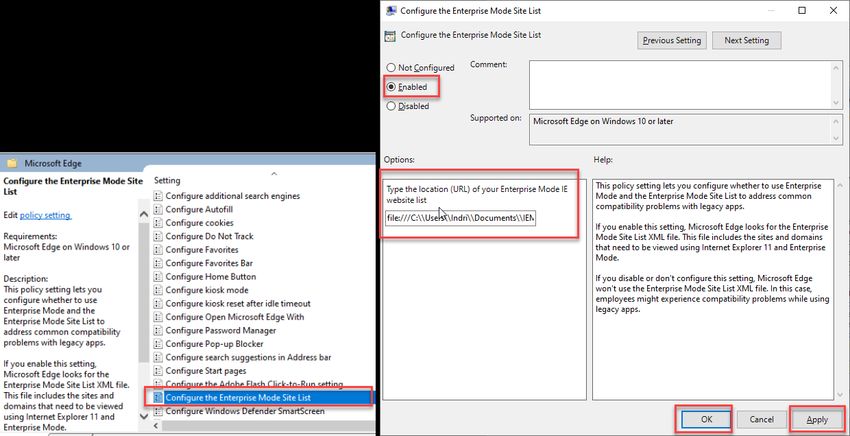Select the highlighted Configure the Enterprise Mode Site List row
The width and height of the screenshot is (850, 436).
[x=262, y=397]
